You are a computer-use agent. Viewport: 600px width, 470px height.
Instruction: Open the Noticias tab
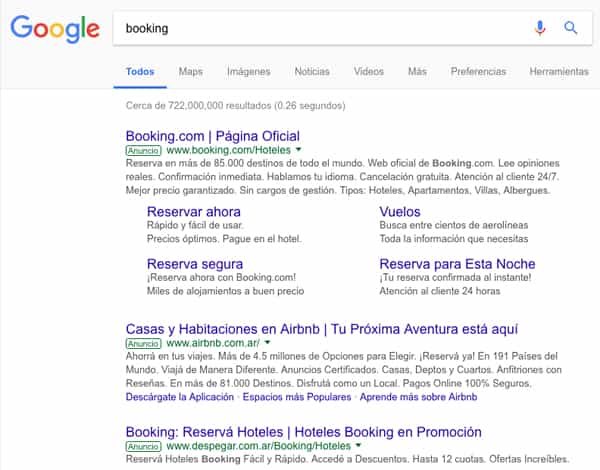pyautogui.click(x=312, y=72)
